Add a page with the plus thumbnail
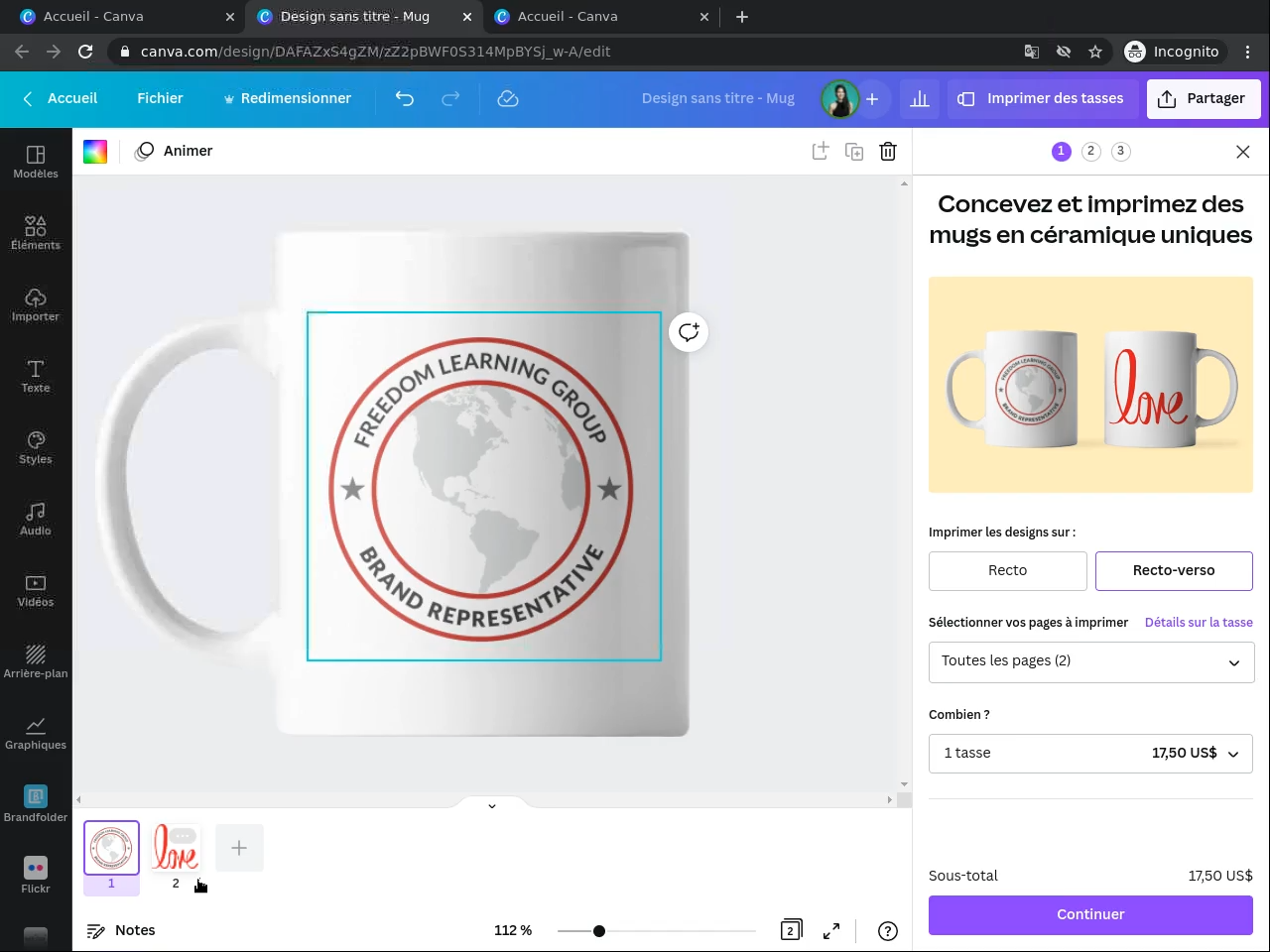This screenshot has height=952, width=1270. 239,848
